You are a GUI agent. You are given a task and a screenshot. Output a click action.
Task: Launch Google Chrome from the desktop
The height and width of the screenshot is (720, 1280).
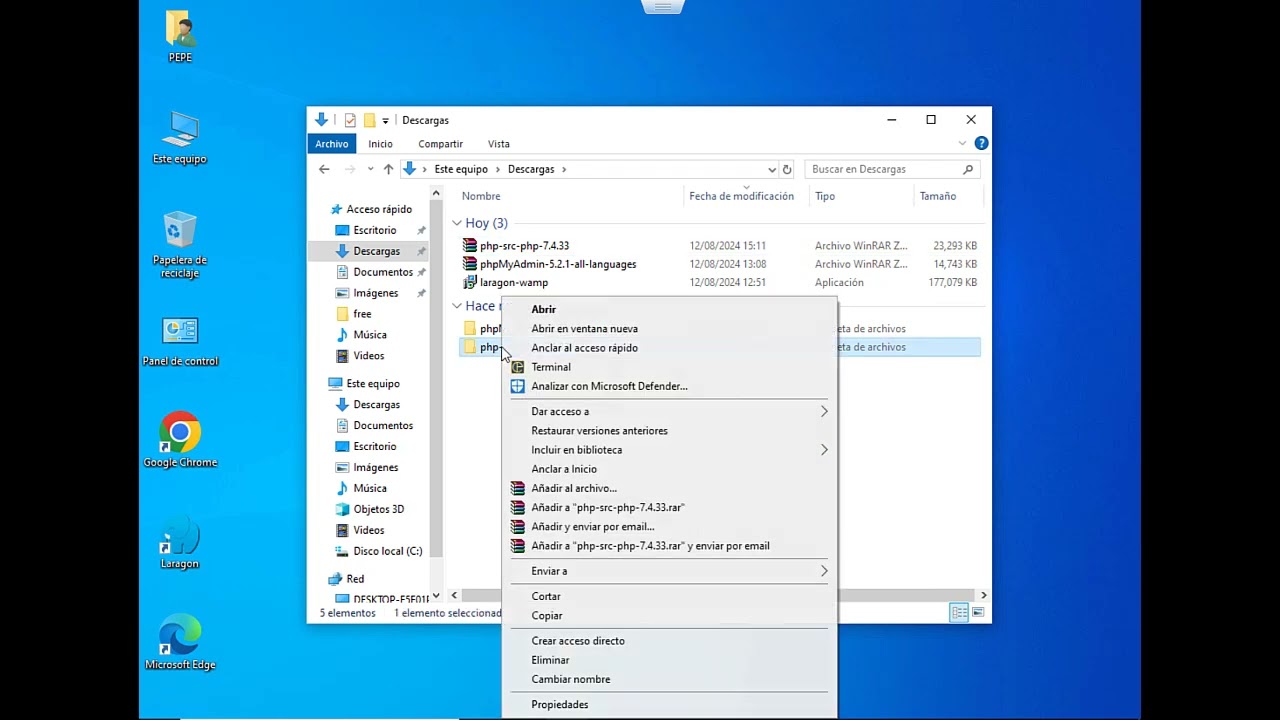(180, 440)
